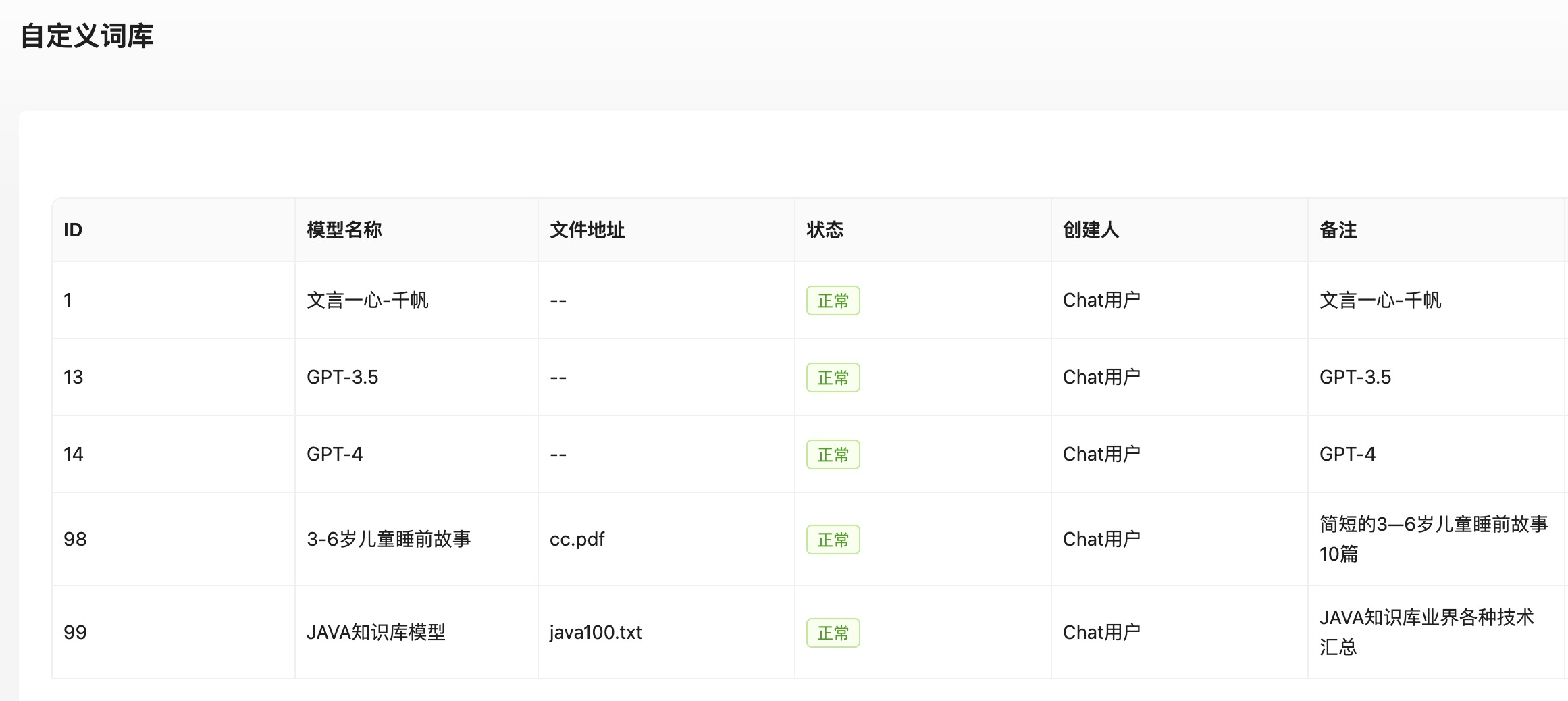1568x701 pixels.
Task: Click the 状态 column header
Action: tap(825, 230)
